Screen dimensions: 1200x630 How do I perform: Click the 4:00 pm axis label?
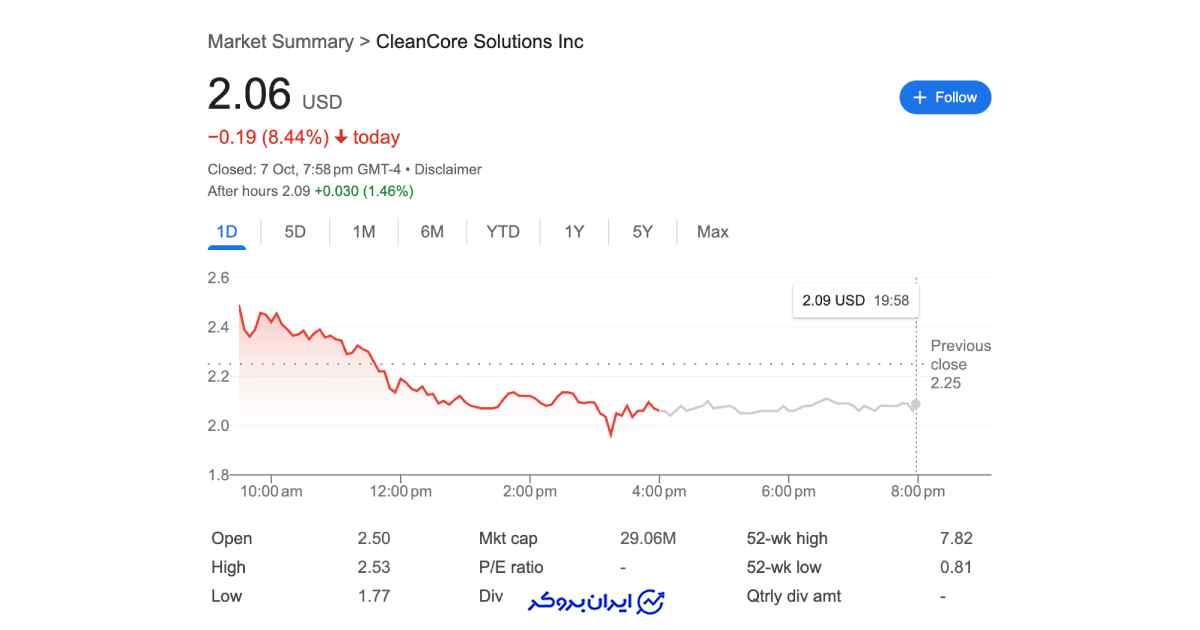(660, 491)
